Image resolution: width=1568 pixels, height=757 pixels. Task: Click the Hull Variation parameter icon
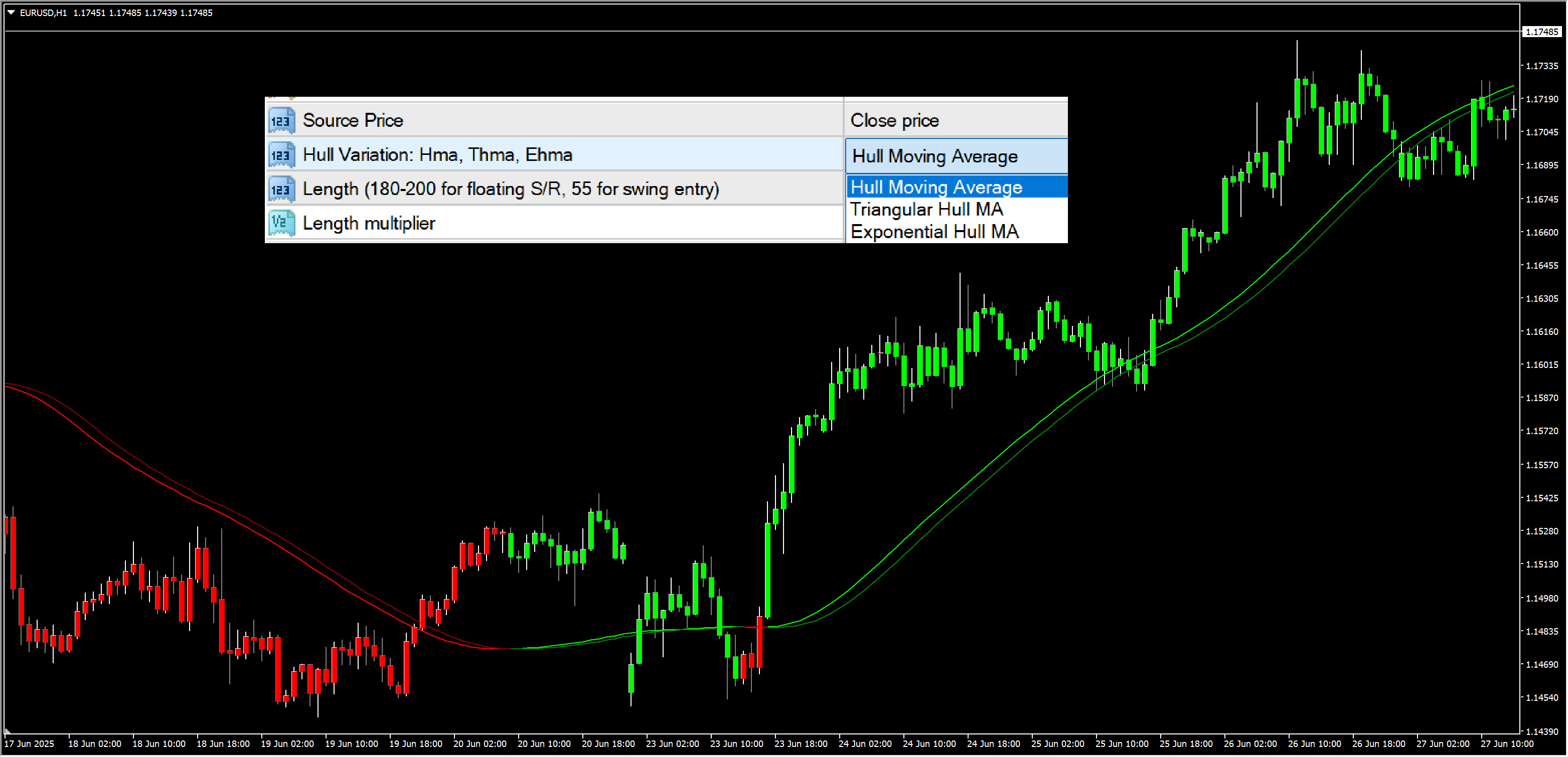282,155
